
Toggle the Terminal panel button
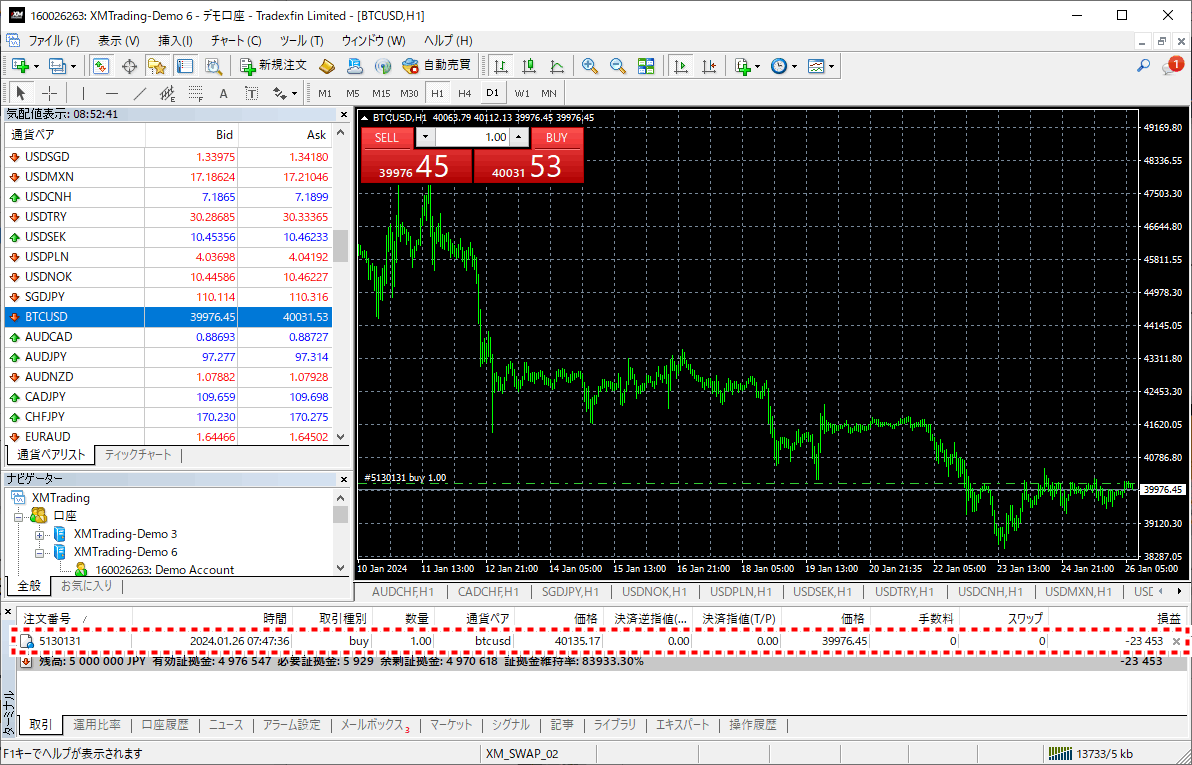pos(185,66)
